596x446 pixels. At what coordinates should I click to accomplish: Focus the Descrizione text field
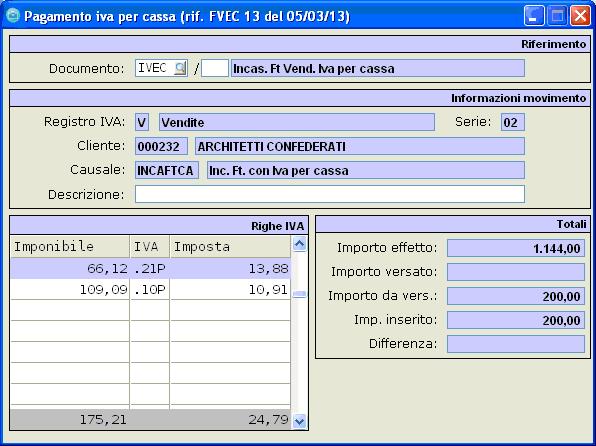(330, 194)
